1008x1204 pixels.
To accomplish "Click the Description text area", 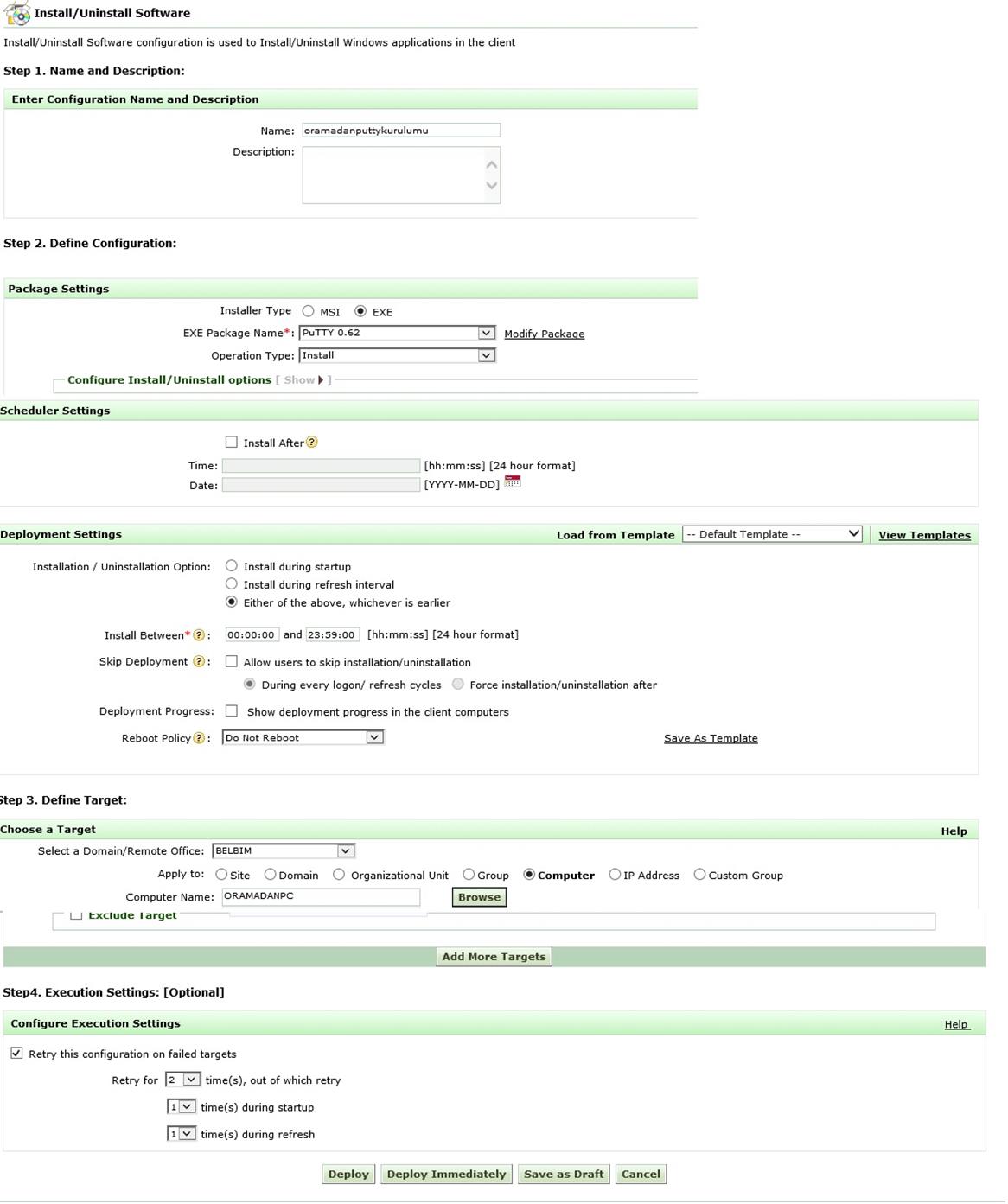I will click(x=401, y=175).
